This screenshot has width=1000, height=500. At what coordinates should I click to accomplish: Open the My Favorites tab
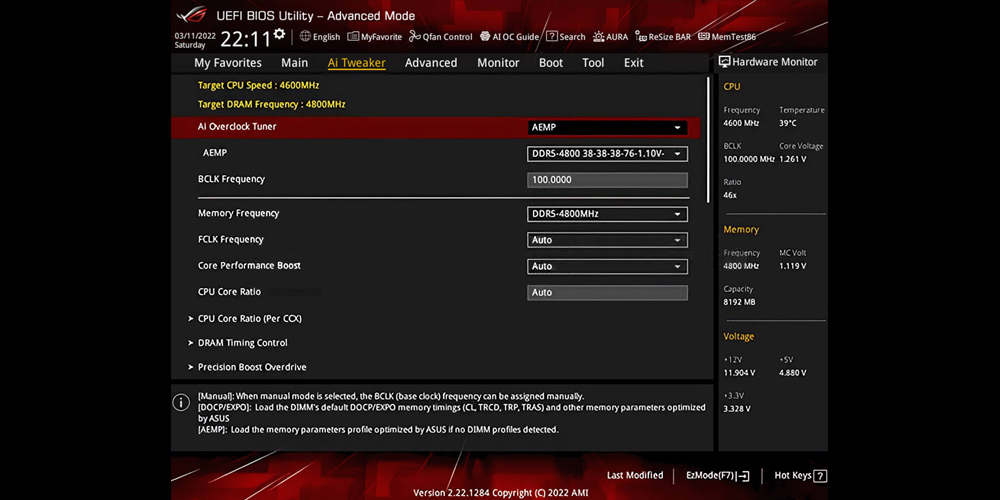tap(228, 62)
